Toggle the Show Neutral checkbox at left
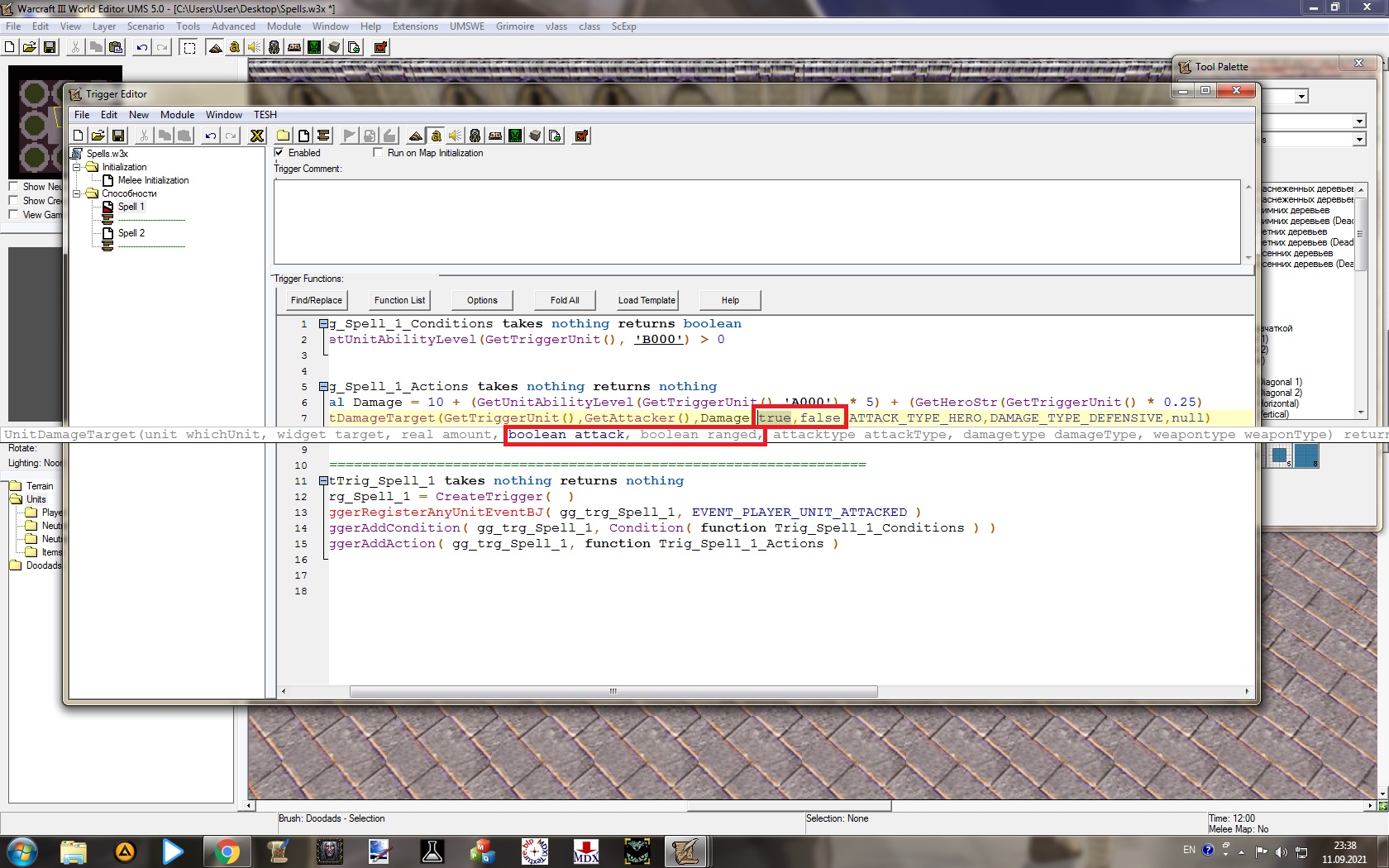The image size is (1389, 868). (13, 187)
